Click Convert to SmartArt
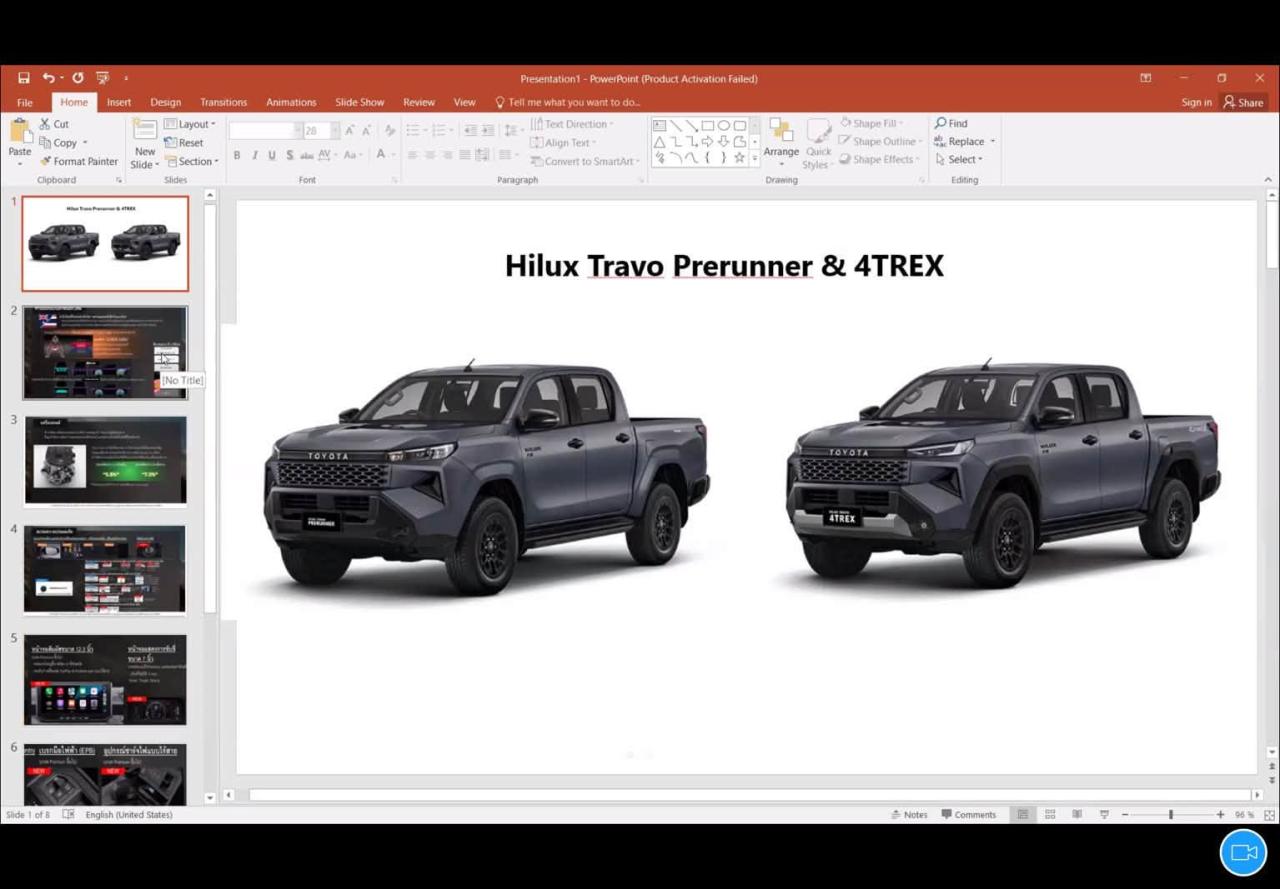The image size is (1280, 889). (x=586, y=161)
